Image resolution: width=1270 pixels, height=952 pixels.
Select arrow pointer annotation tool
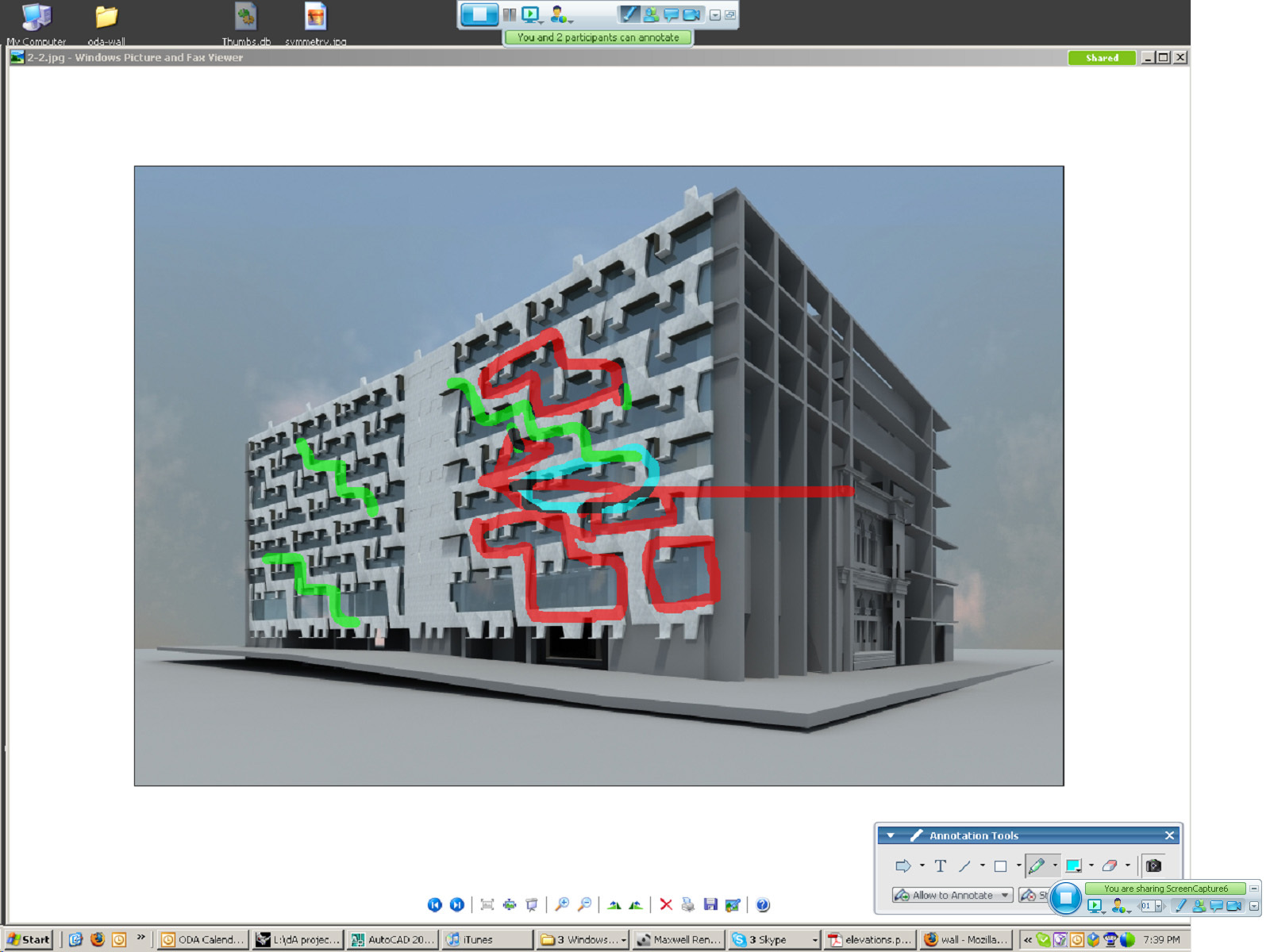pos(903,866)
